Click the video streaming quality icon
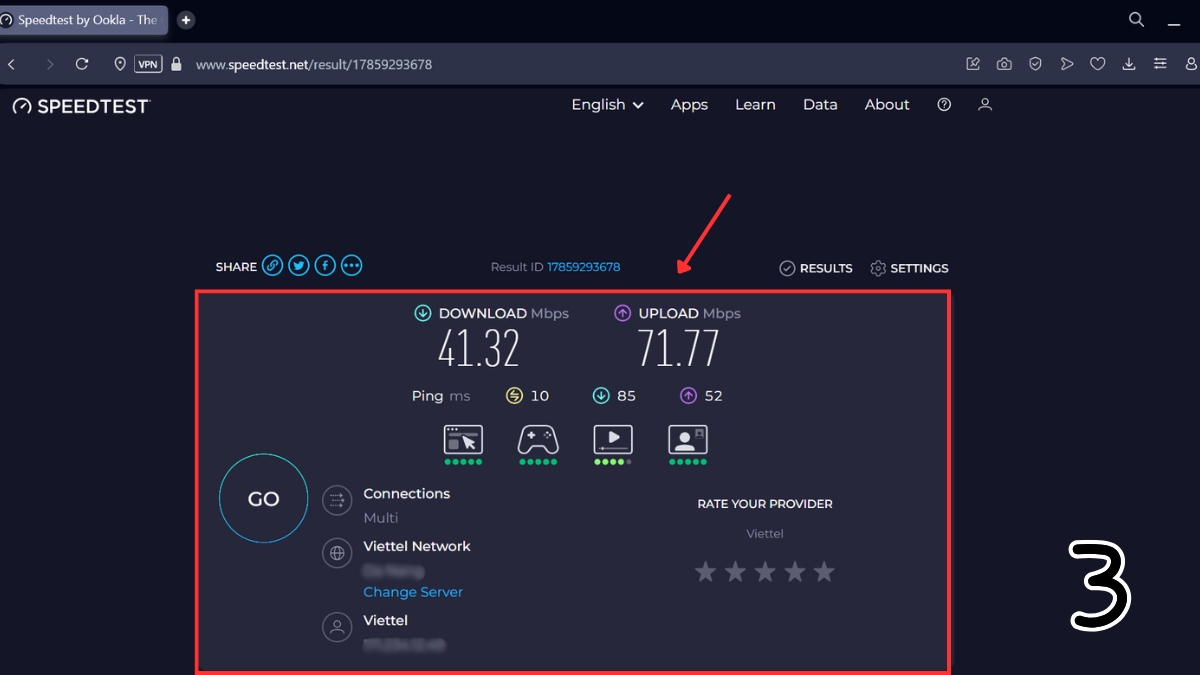 (x=613, y=439)
